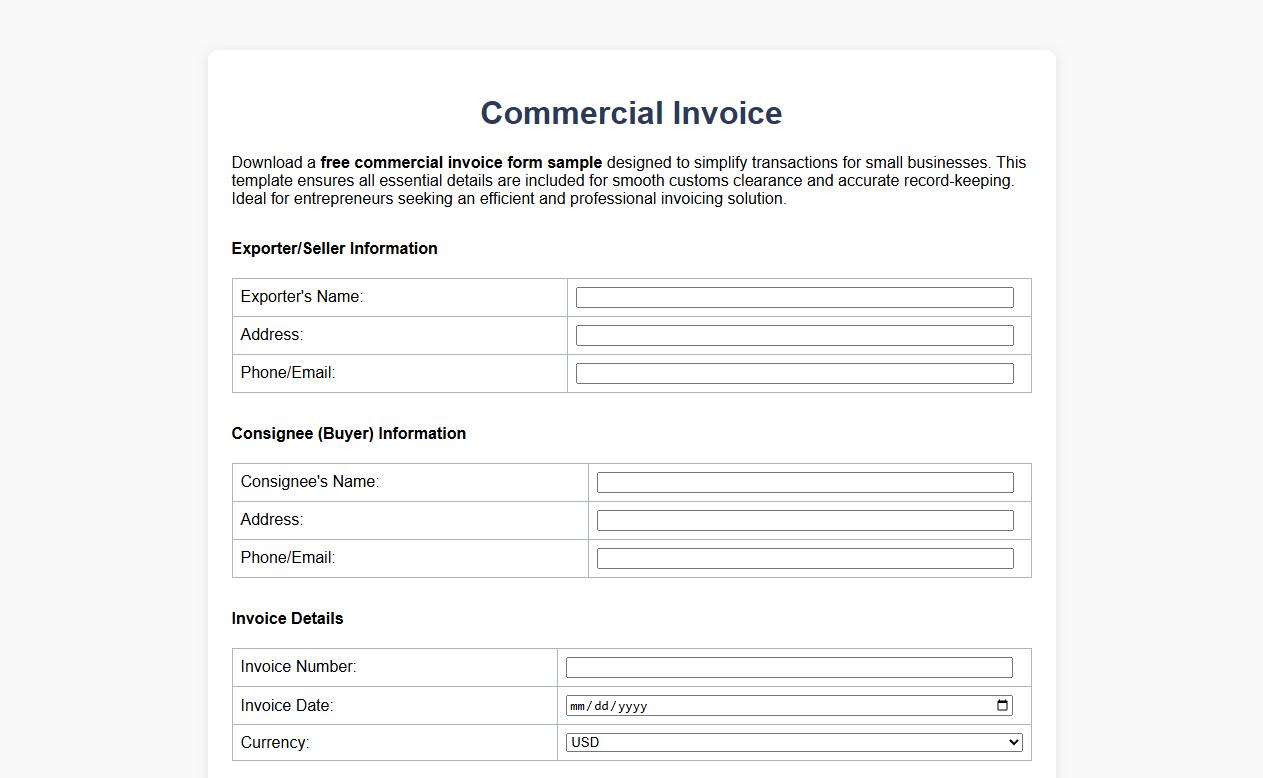Click the Consignee's Name input field
The image size is (1263, 778).
coord(803,482)
